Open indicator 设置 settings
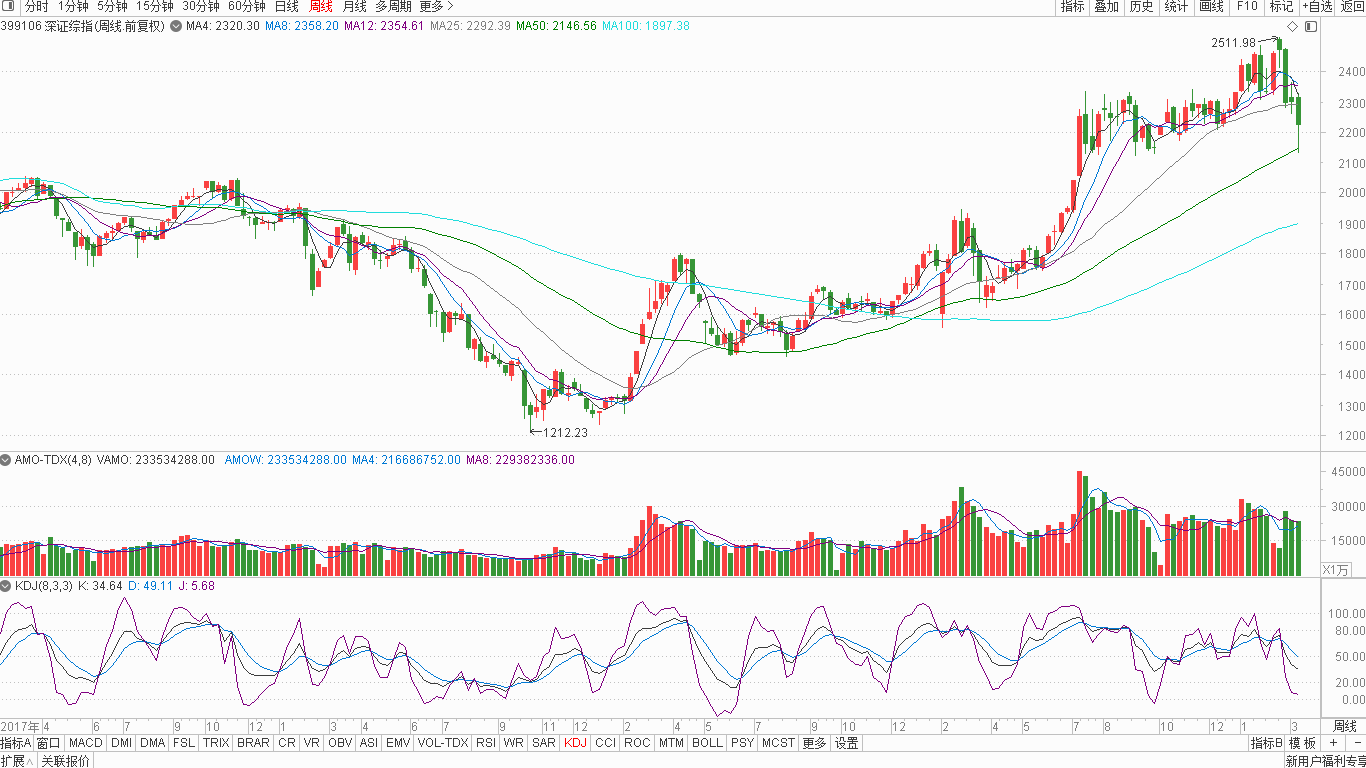This screenshot has width=1366, height=768. (x=847, y=743)
